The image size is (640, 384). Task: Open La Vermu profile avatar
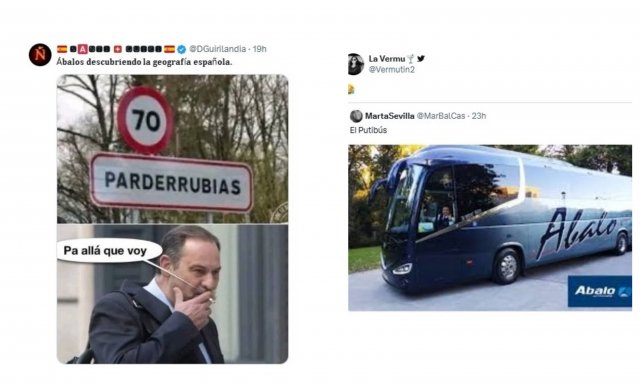[x=356, y=64]
